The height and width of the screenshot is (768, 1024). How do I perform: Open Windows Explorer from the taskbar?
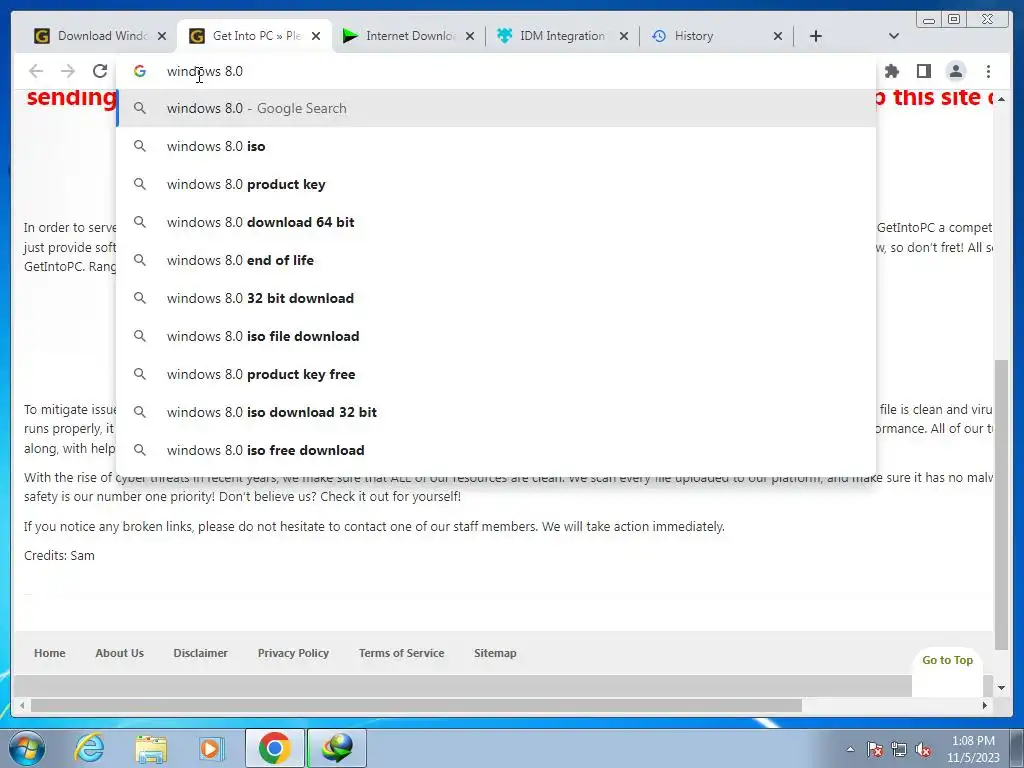pos(151,748)
